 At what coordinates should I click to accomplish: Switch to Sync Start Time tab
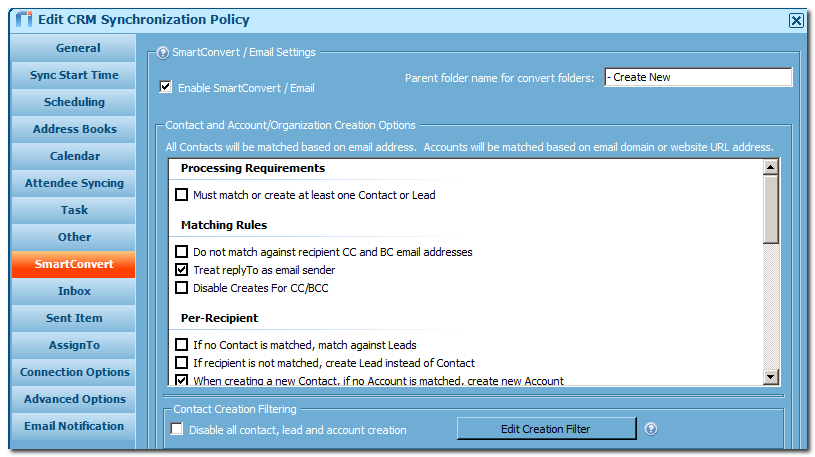74,75
